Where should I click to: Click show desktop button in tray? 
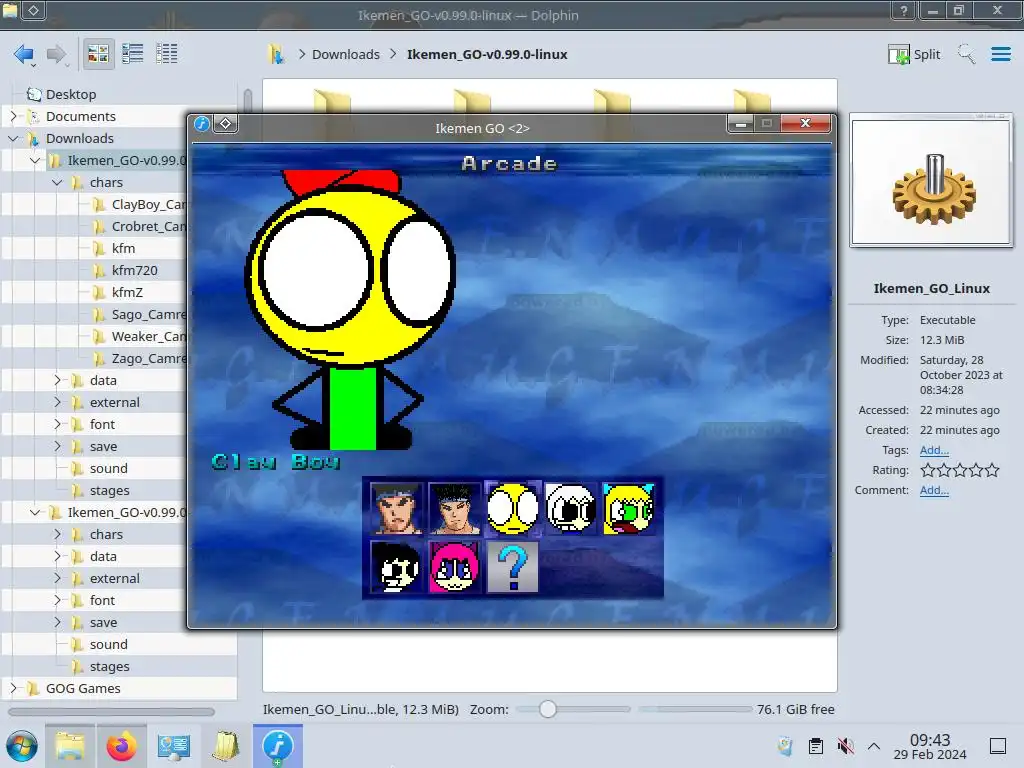click(998, 746)
